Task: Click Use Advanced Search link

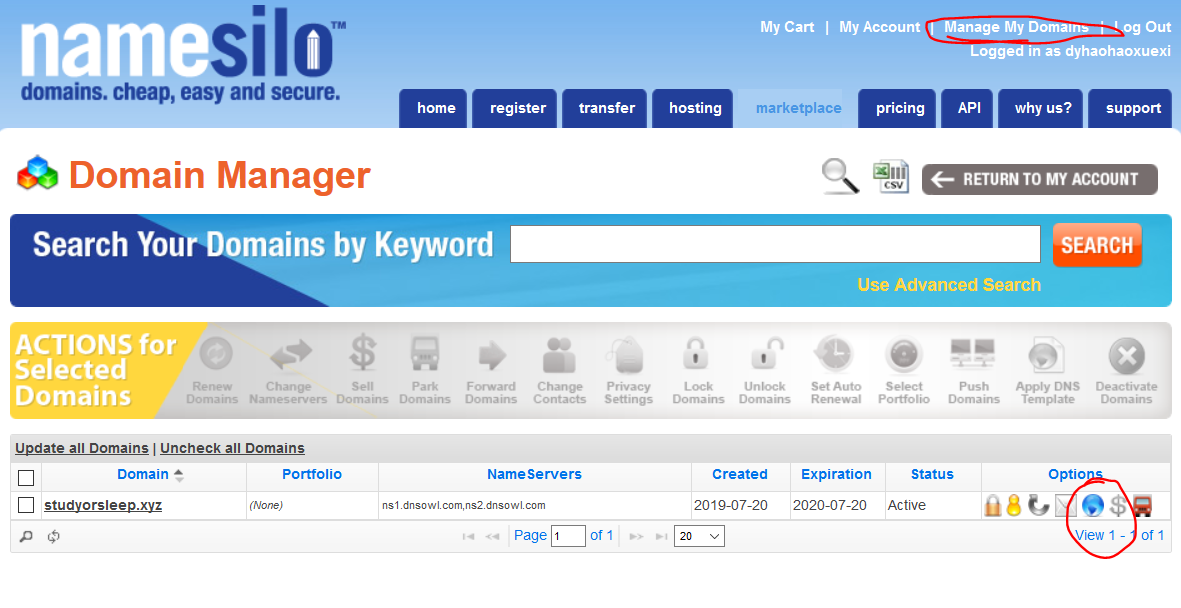Action: point(949,285)
